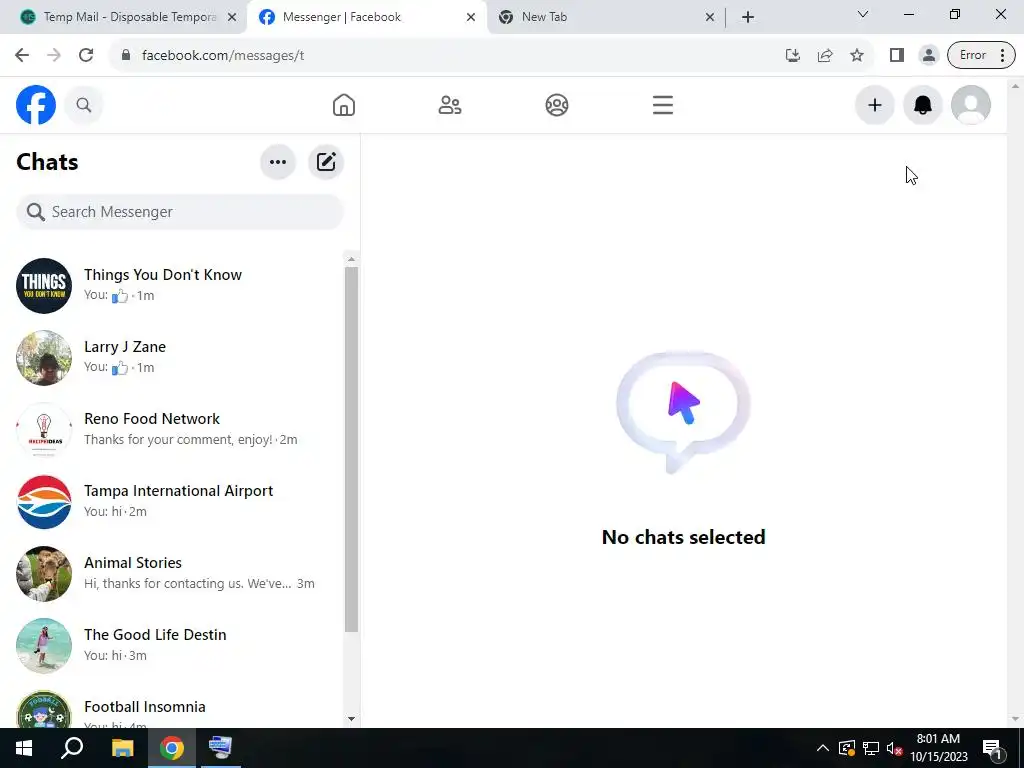Open Things You Don't Know chat

176,285
